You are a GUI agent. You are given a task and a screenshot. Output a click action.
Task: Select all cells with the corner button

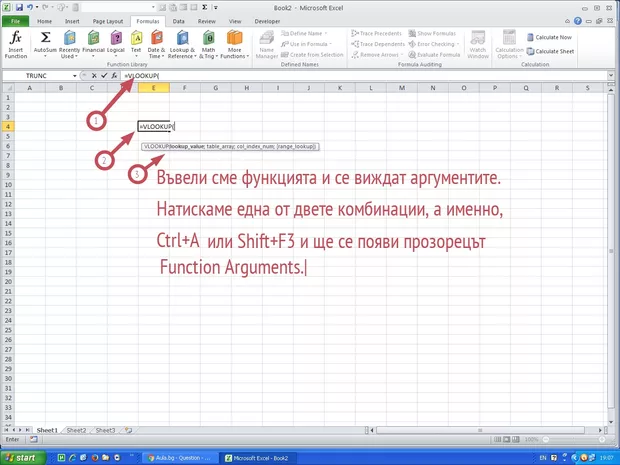point(8,88)
